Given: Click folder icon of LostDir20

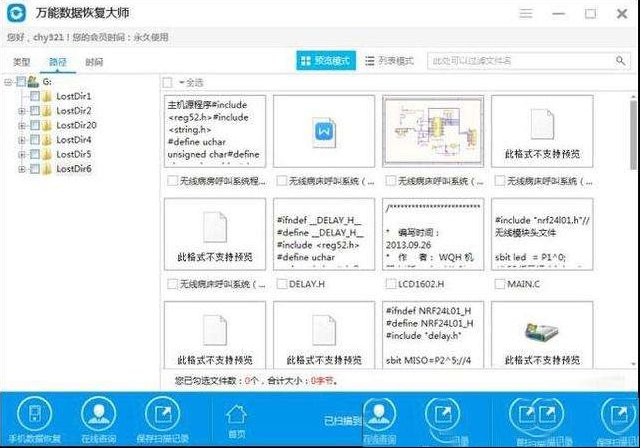Looking at the screenshot, I should point(47,126).
